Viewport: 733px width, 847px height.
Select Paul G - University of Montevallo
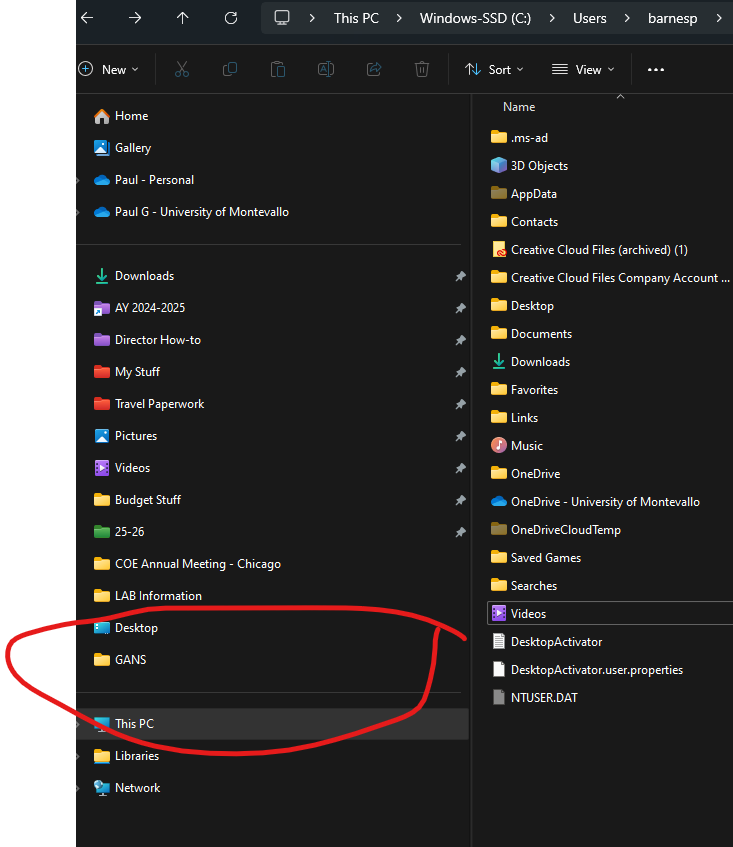(x=191, y=212)
